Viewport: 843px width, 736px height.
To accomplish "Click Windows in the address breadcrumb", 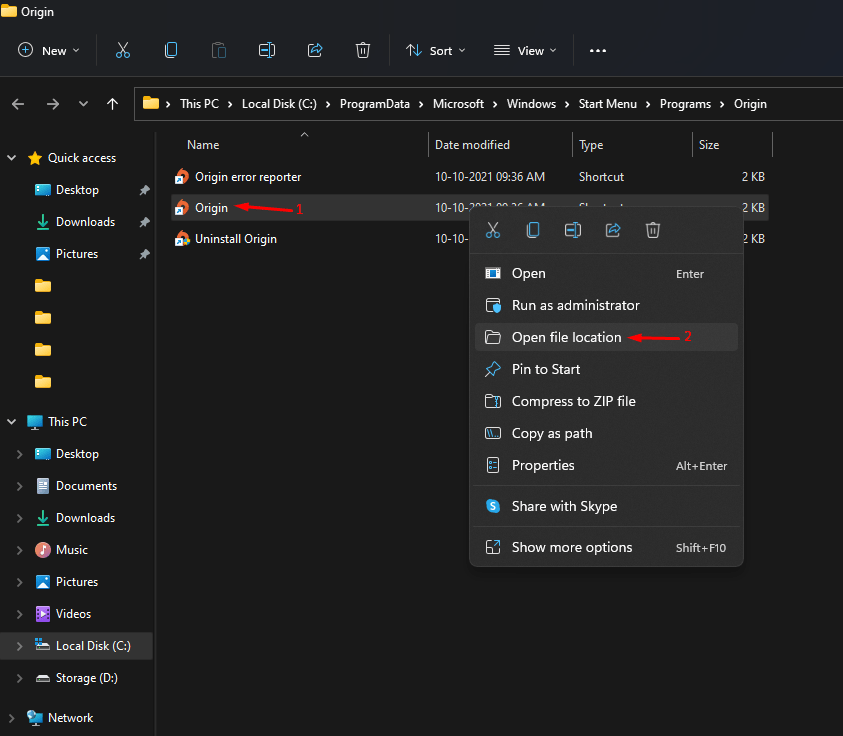I will click(x=531, y=104).
